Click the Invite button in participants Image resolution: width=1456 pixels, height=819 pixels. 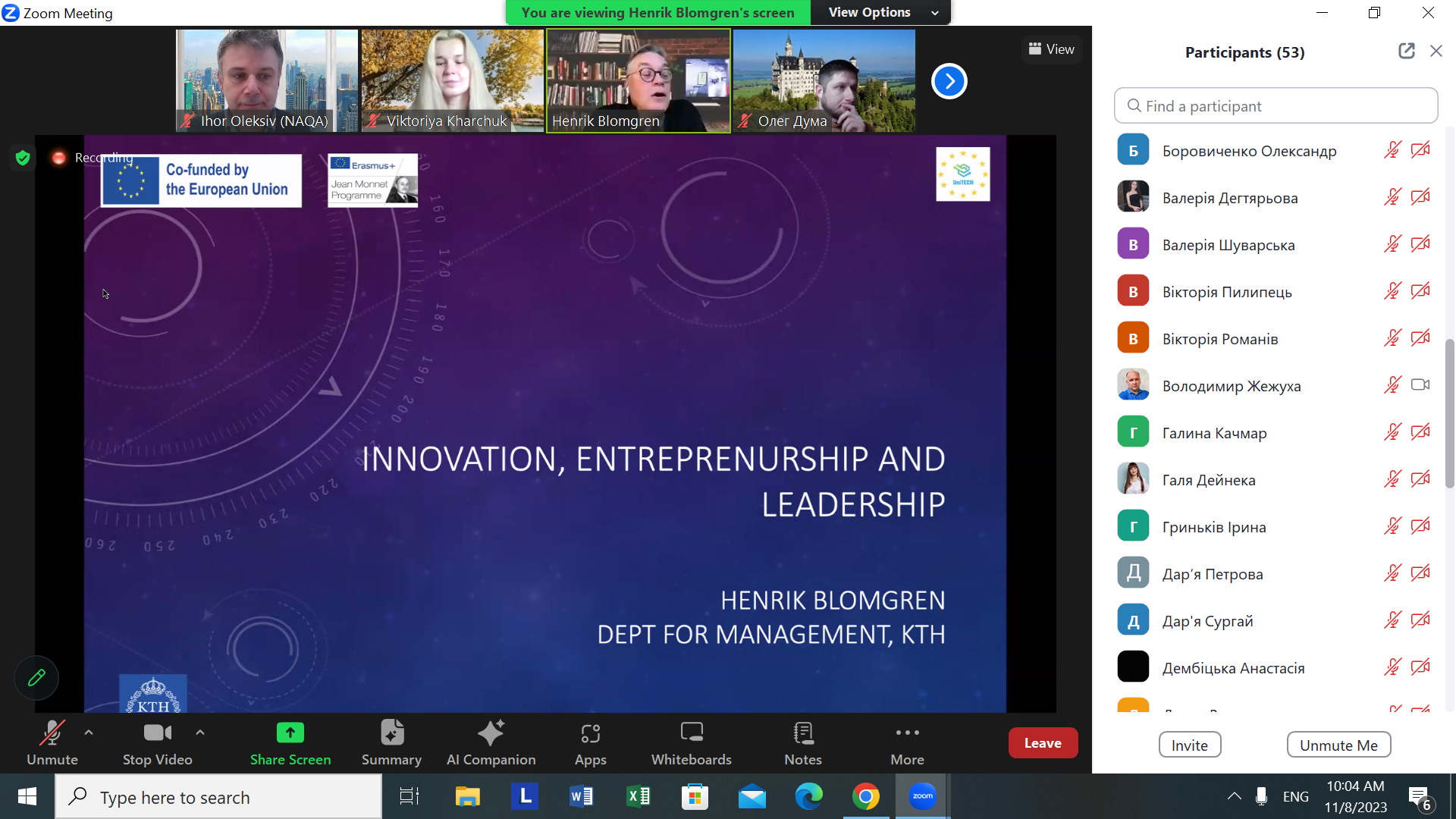click(1190, 744)
